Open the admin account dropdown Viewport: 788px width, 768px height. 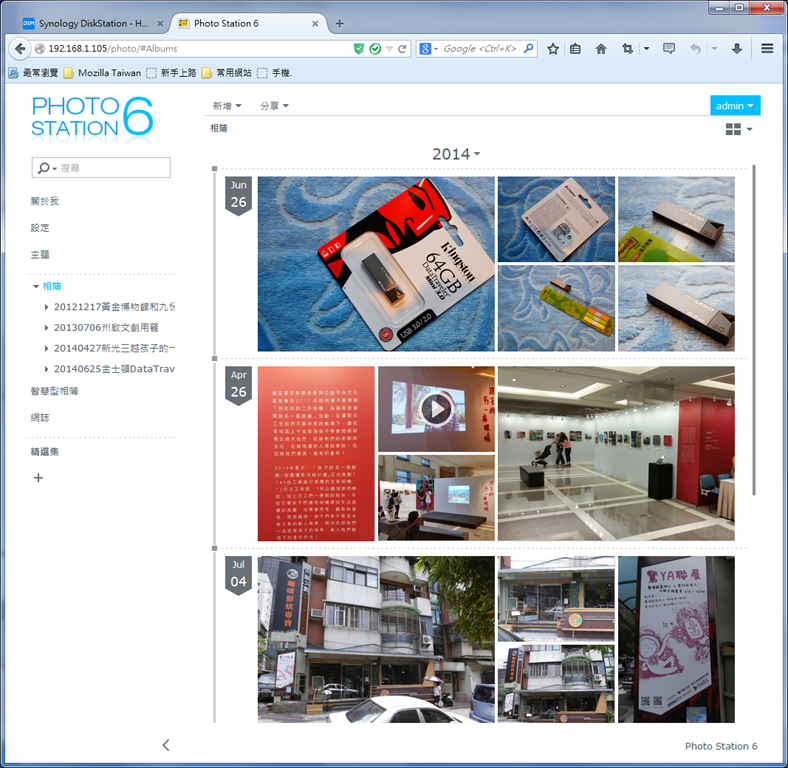(x=735, y=106)
